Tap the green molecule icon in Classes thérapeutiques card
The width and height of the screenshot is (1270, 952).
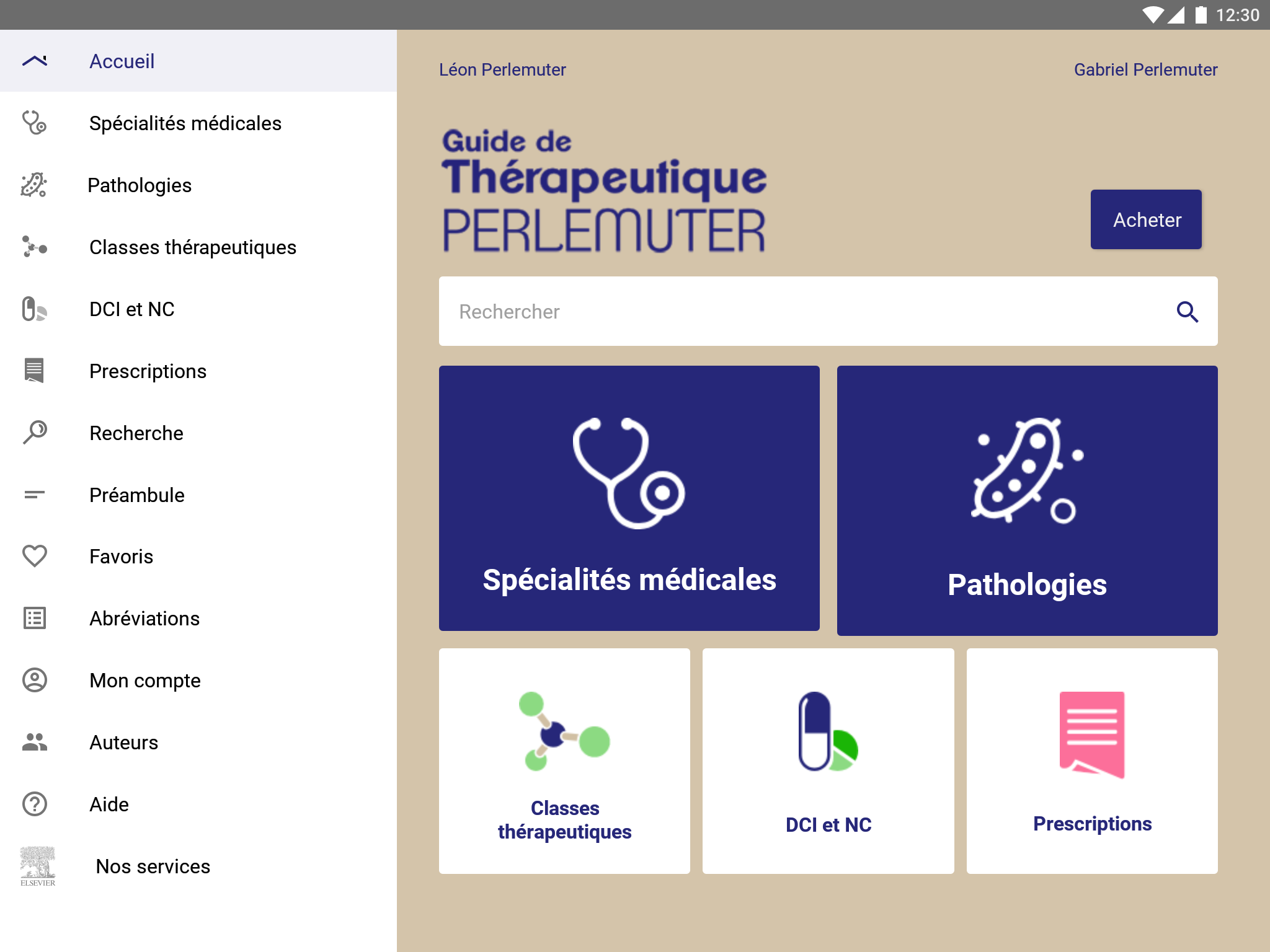click(564, 731)
